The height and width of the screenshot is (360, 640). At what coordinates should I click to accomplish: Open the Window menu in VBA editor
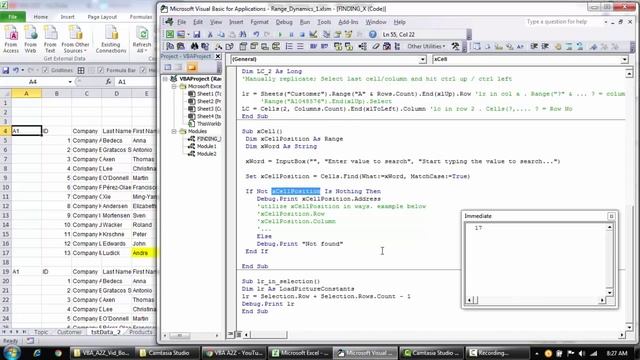pos(376,22)
